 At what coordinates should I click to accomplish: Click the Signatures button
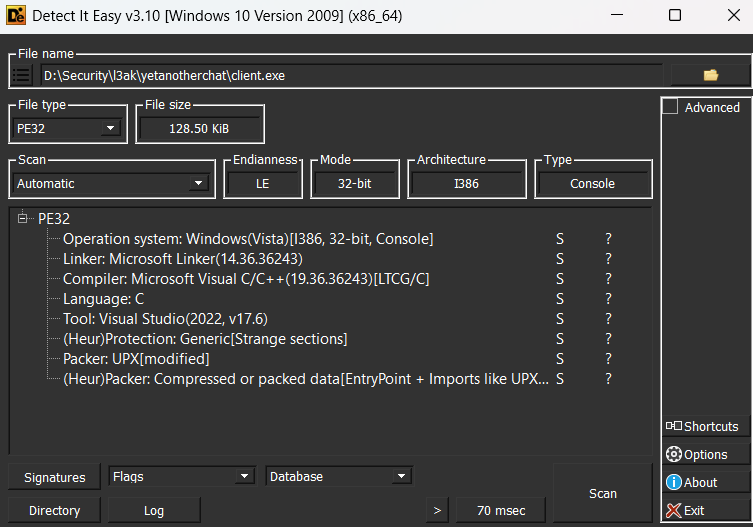click(x=55, y=478)
